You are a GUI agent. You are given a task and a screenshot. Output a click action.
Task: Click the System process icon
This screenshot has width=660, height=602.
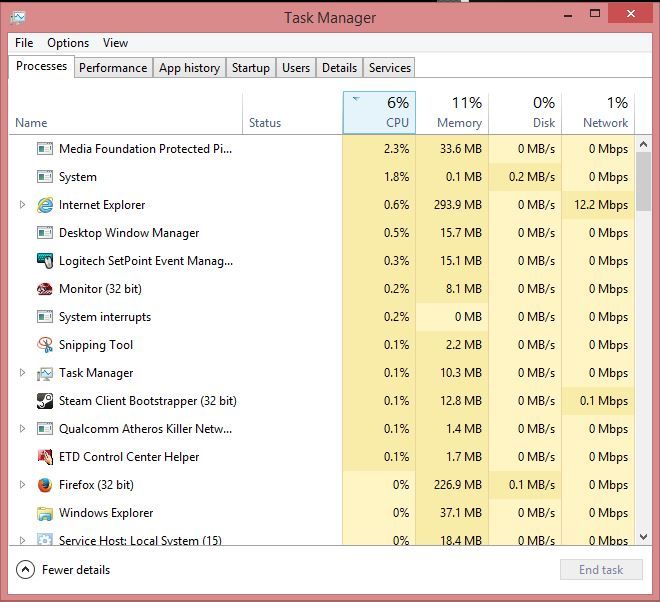45,177
